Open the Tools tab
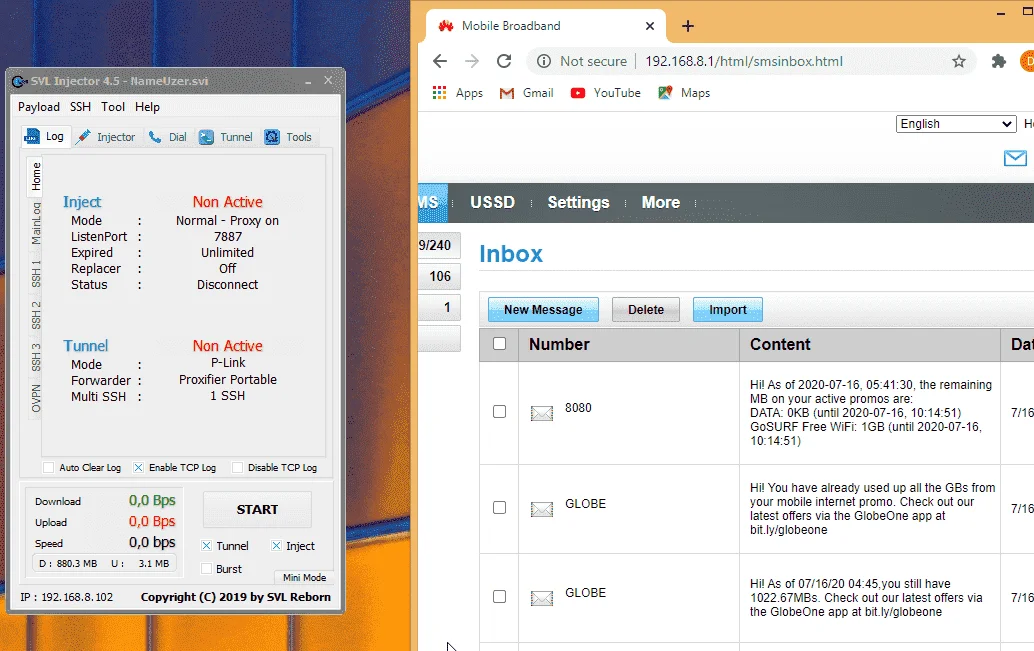This screenshot has width=1034, height=651. pyautogui.click(x=288, y=137)
